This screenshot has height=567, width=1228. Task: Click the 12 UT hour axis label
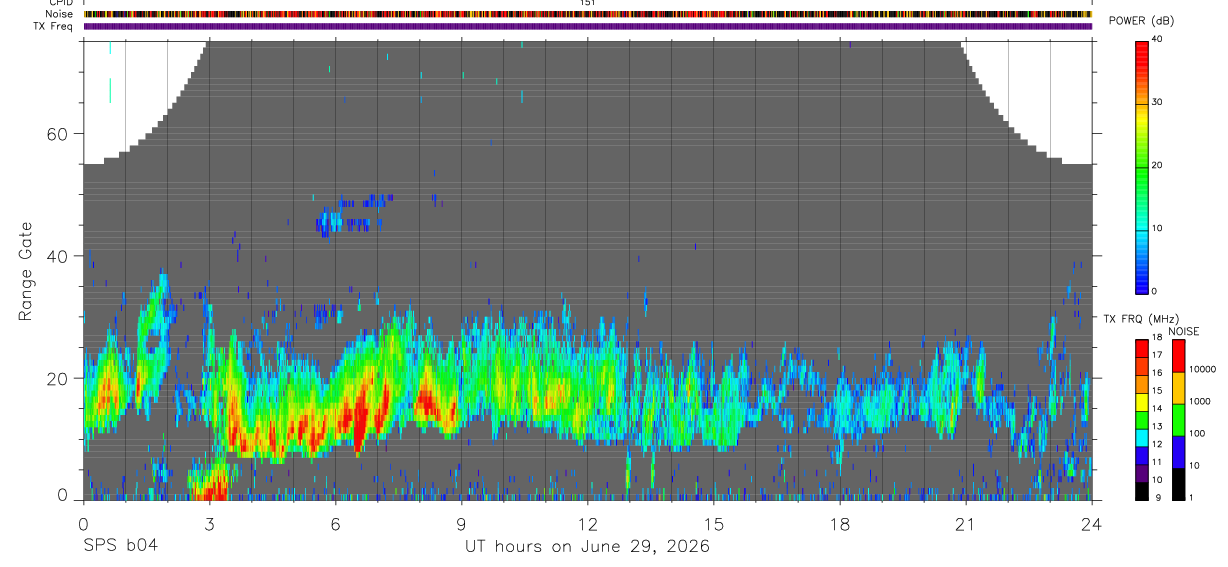[x=588, y=524]
